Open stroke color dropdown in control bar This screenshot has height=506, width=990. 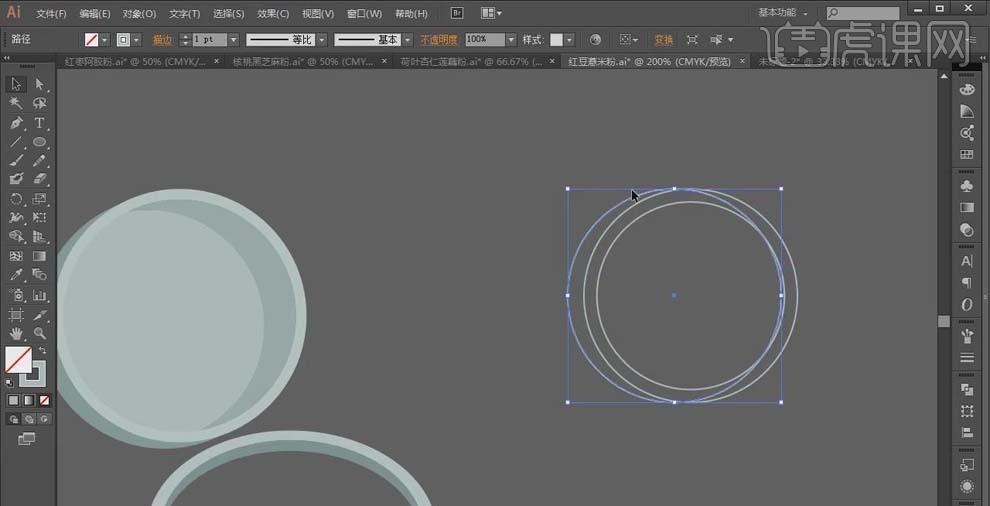click(136, 40)
